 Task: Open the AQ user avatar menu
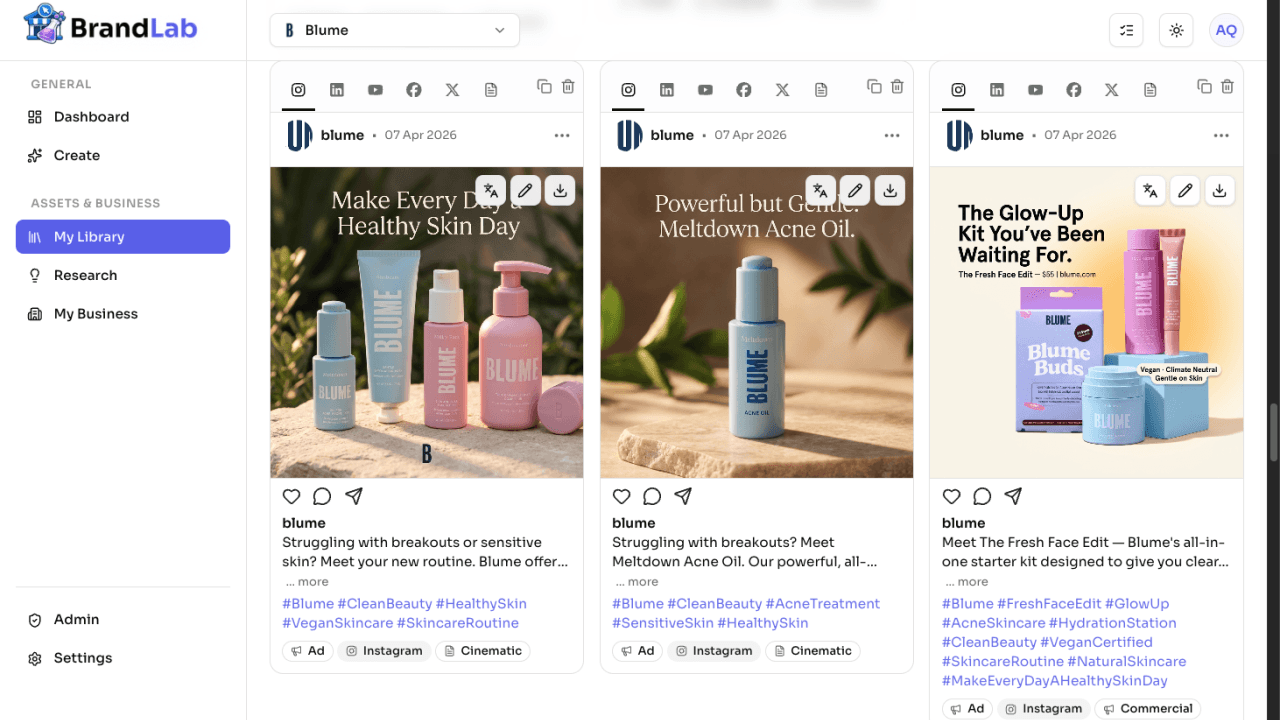pyautogui.click(x=1226, y=30)
